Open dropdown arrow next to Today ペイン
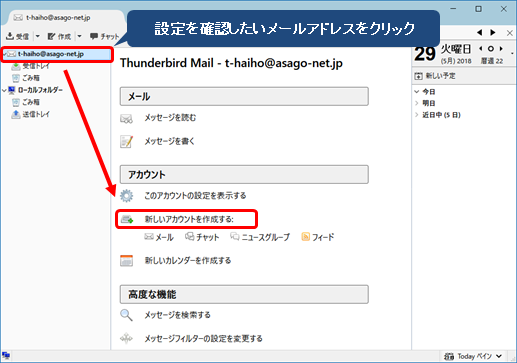Screen dimensions: 517x363 (499, 356)
